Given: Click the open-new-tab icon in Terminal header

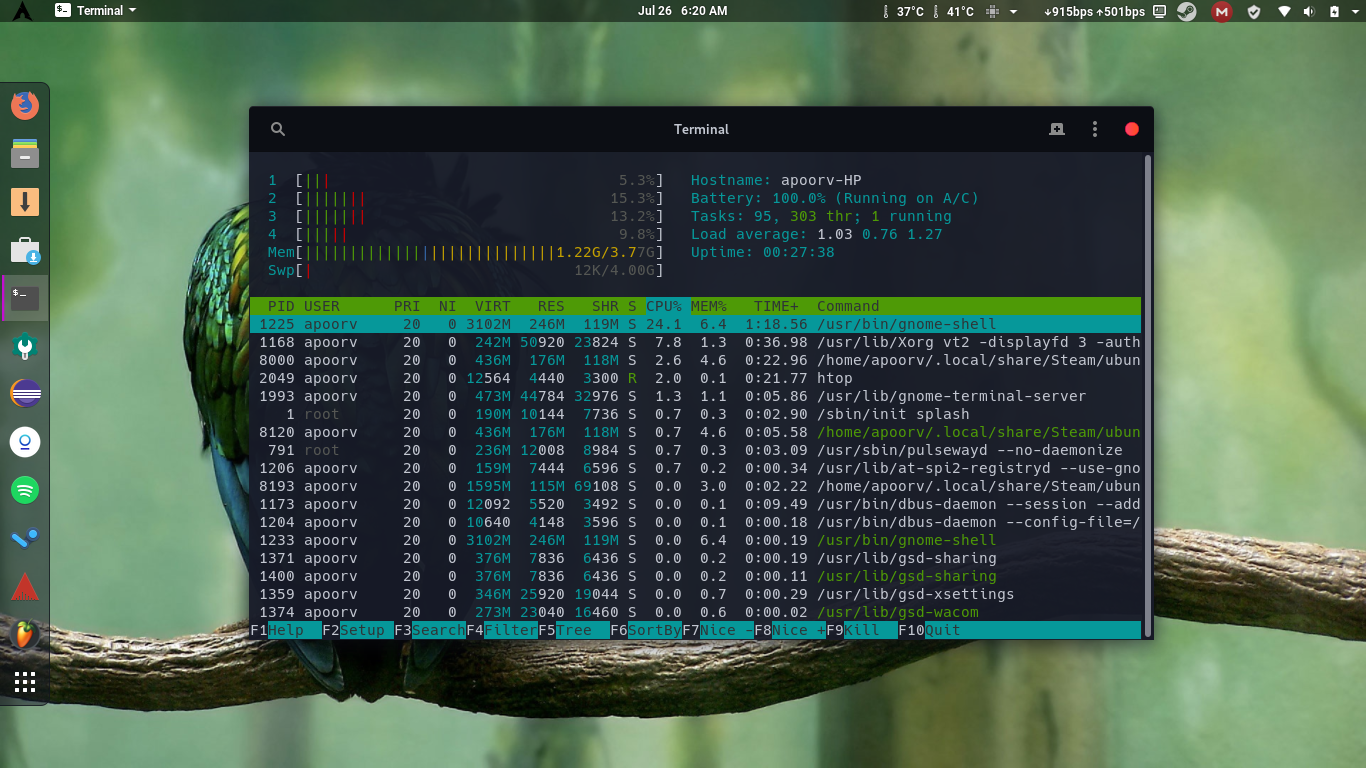Looking at the screenshot, I should click(1057, 129).
